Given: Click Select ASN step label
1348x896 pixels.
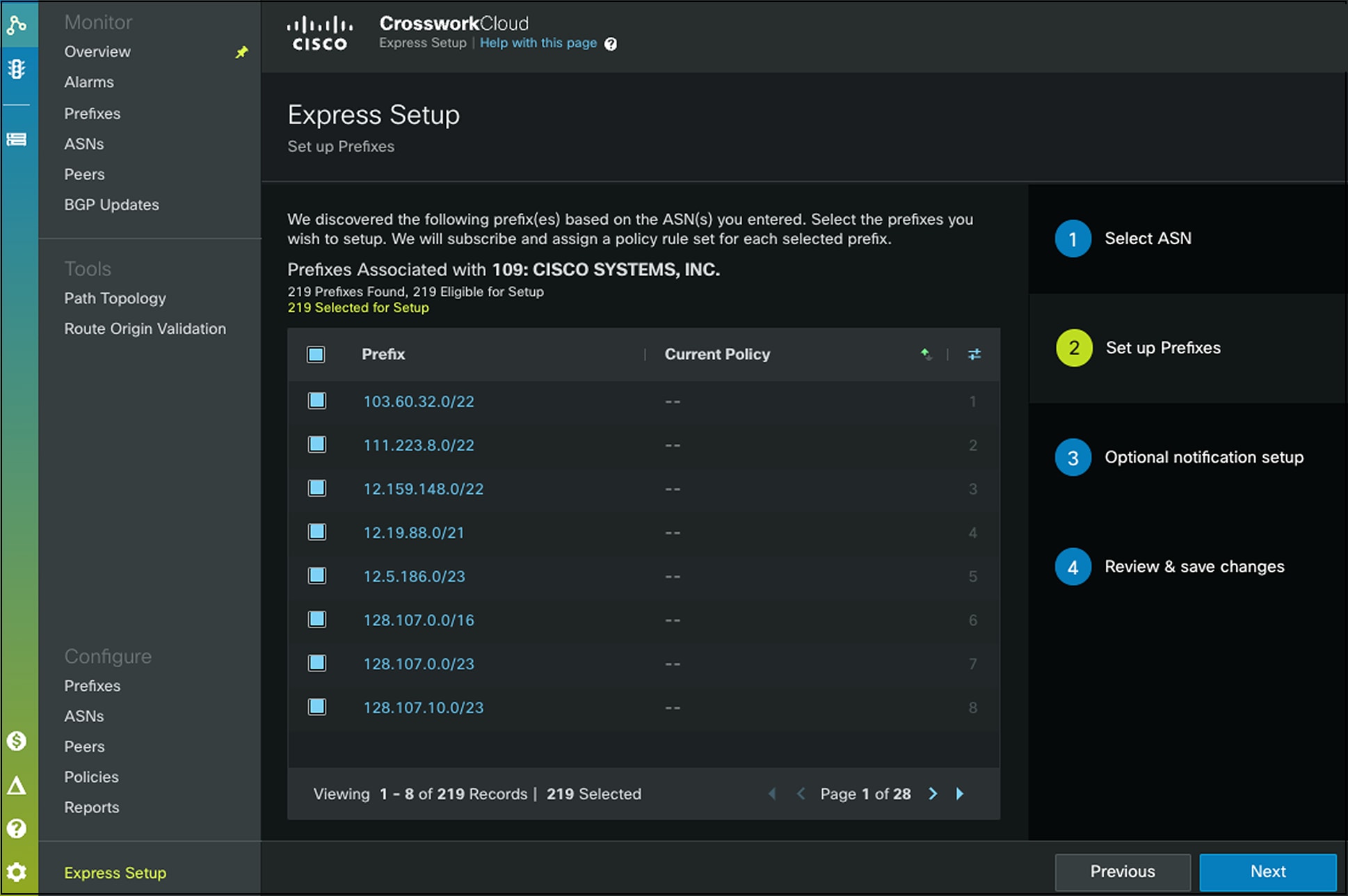Looking at the screenshot, I should 1148,238.
